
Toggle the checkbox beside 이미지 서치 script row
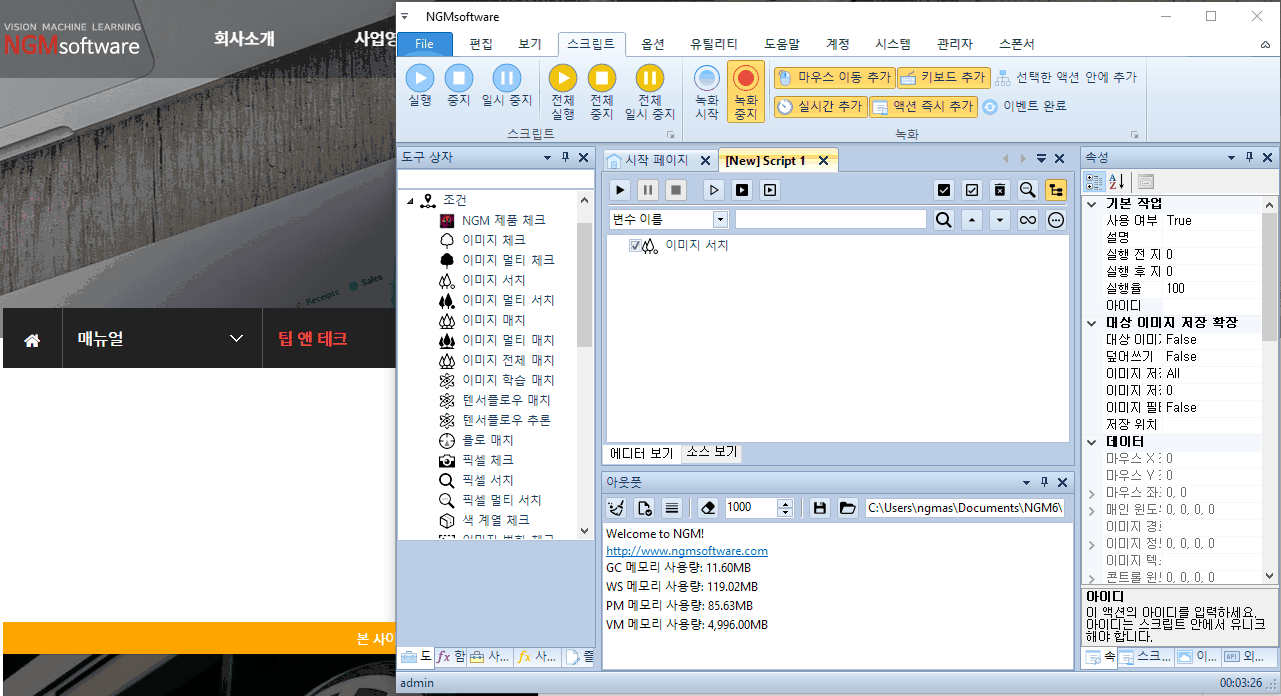(635, 246)
